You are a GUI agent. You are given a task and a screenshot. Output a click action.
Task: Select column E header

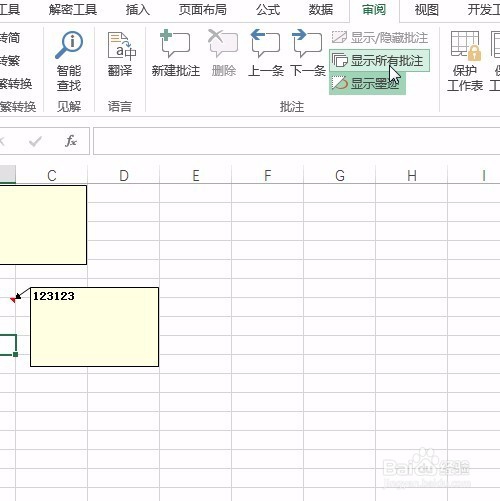tap(196, 175)
